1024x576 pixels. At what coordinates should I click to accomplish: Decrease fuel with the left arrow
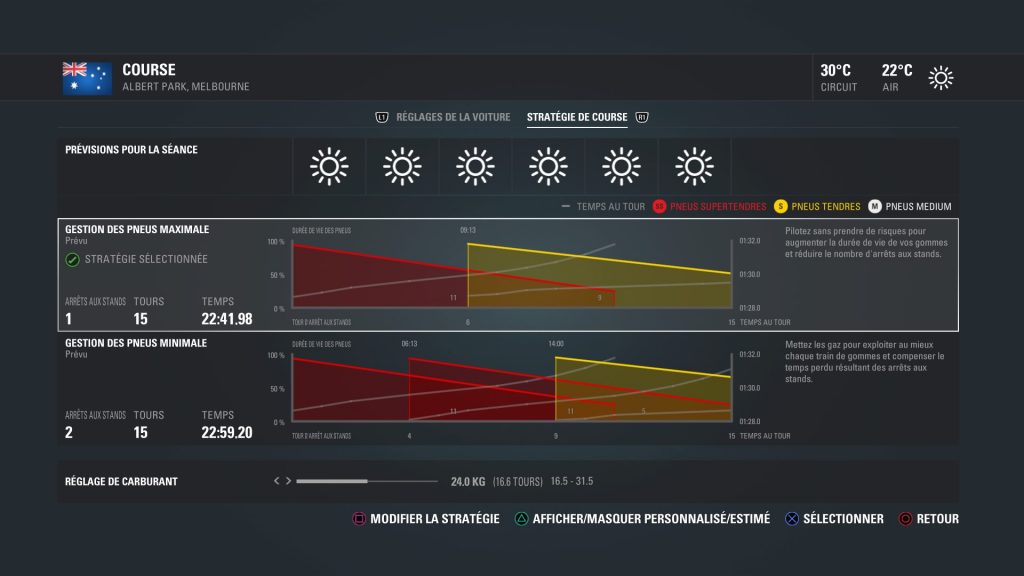[278, 481]
